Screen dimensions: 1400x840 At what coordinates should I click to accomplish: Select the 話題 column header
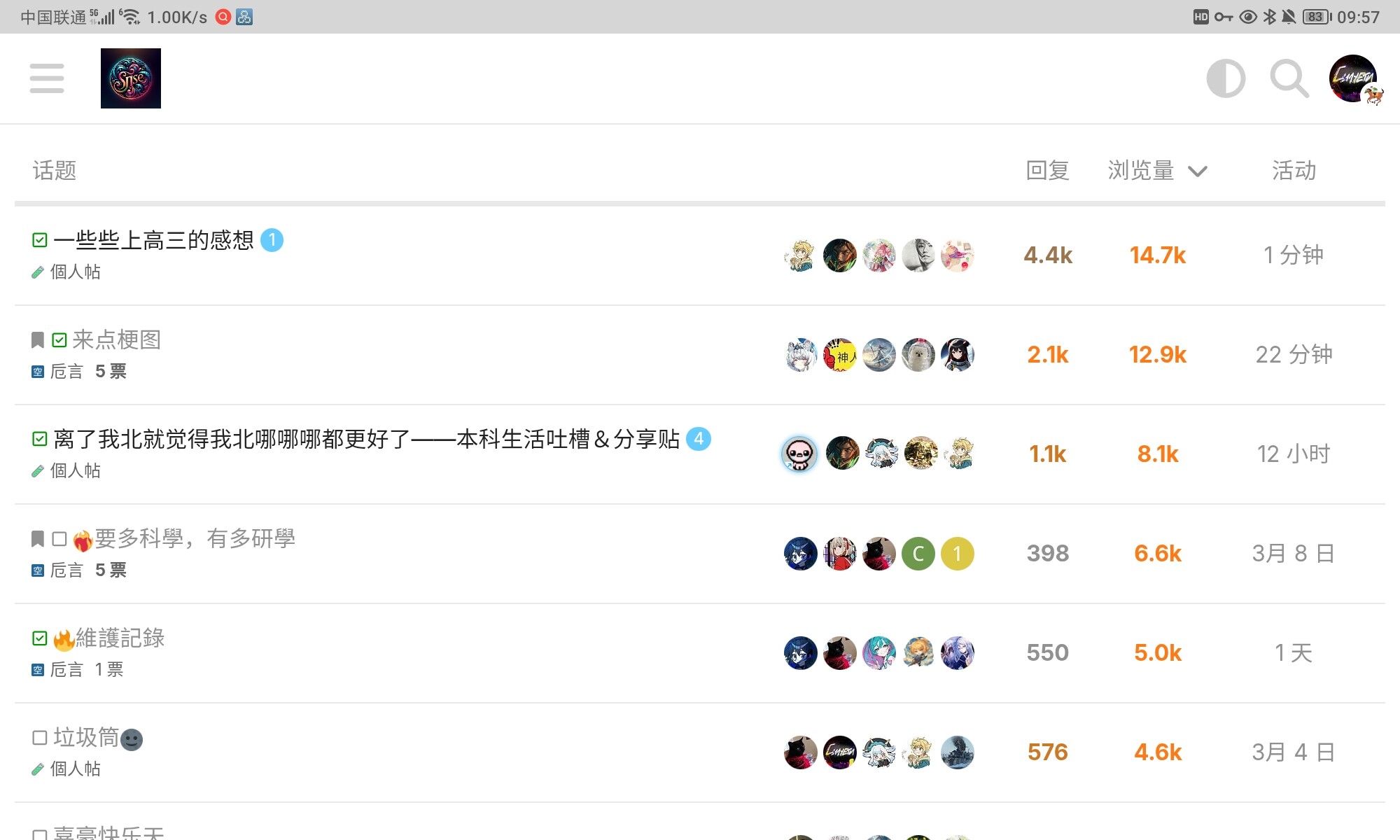click(55, 170)
